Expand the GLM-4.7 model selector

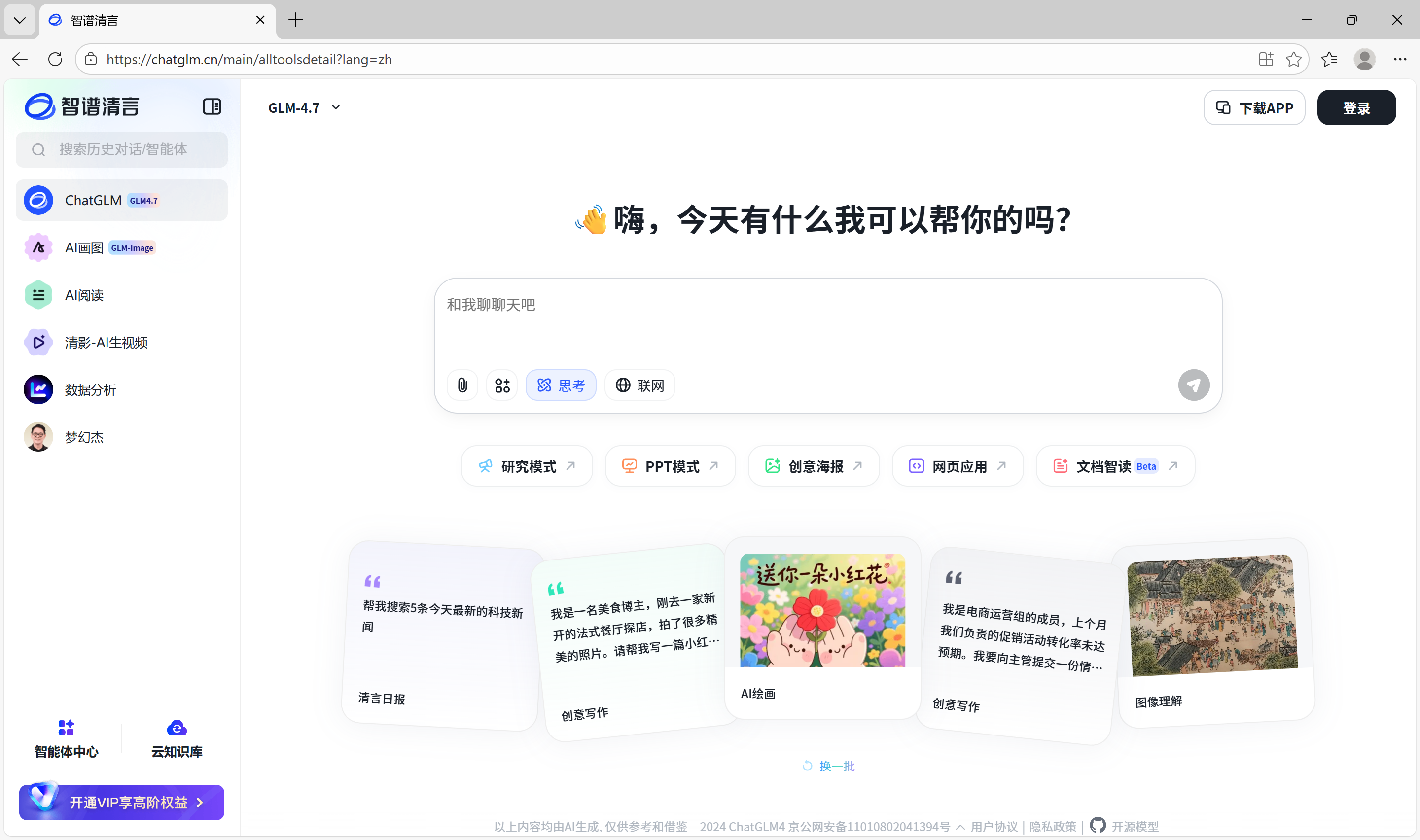[x=304, y=107]
